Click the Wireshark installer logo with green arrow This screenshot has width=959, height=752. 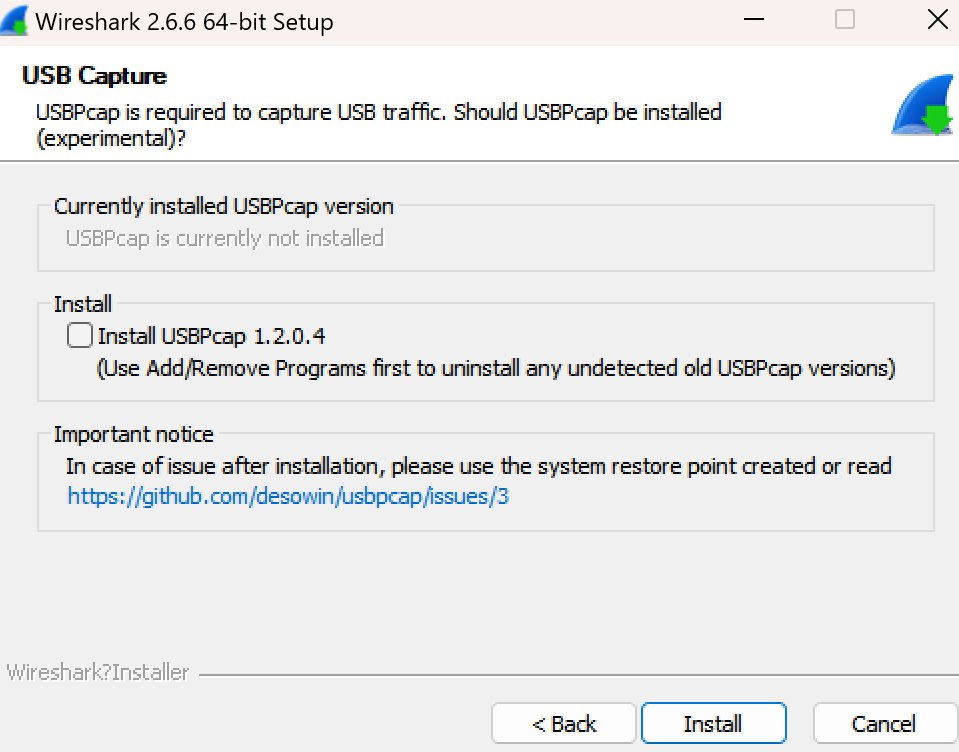pyautogui.click(x=922, y=106)
